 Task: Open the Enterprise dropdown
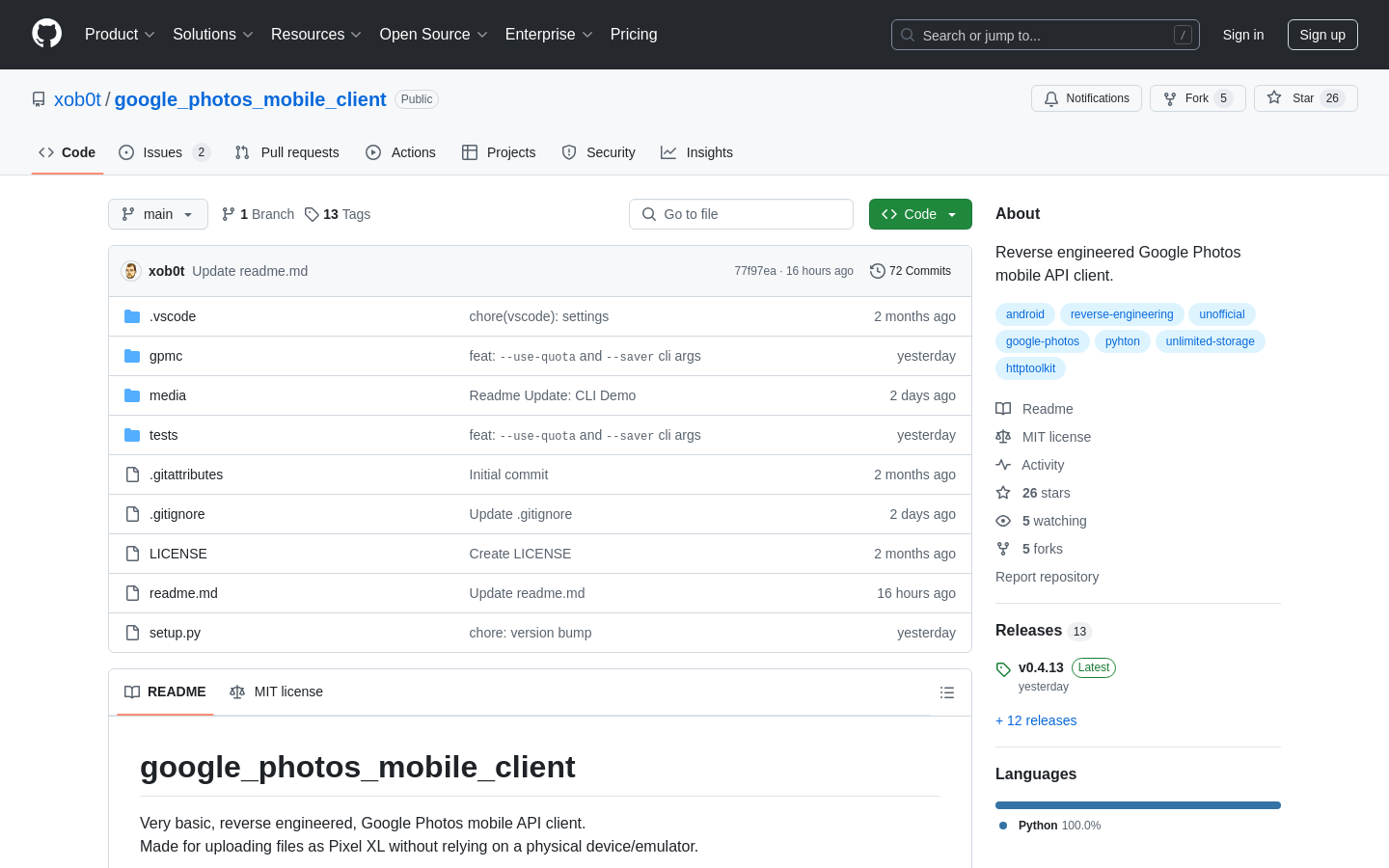(549, 35)
